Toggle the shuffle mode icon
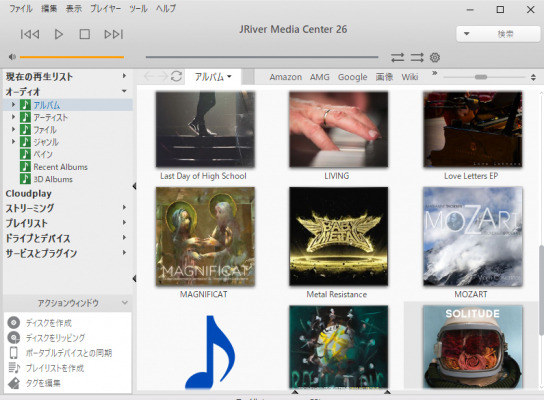 [x=417, y=57]
